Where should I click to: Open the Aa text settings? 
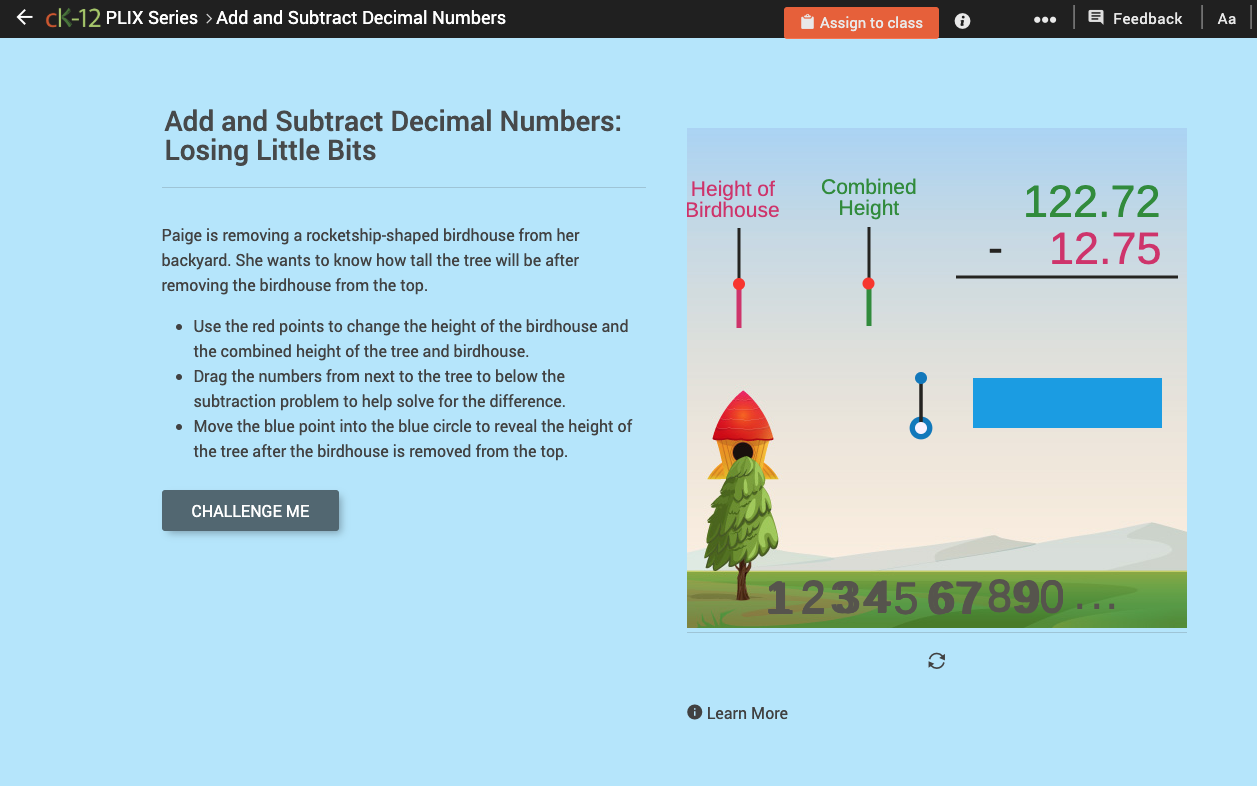(x=1227, y=18)
